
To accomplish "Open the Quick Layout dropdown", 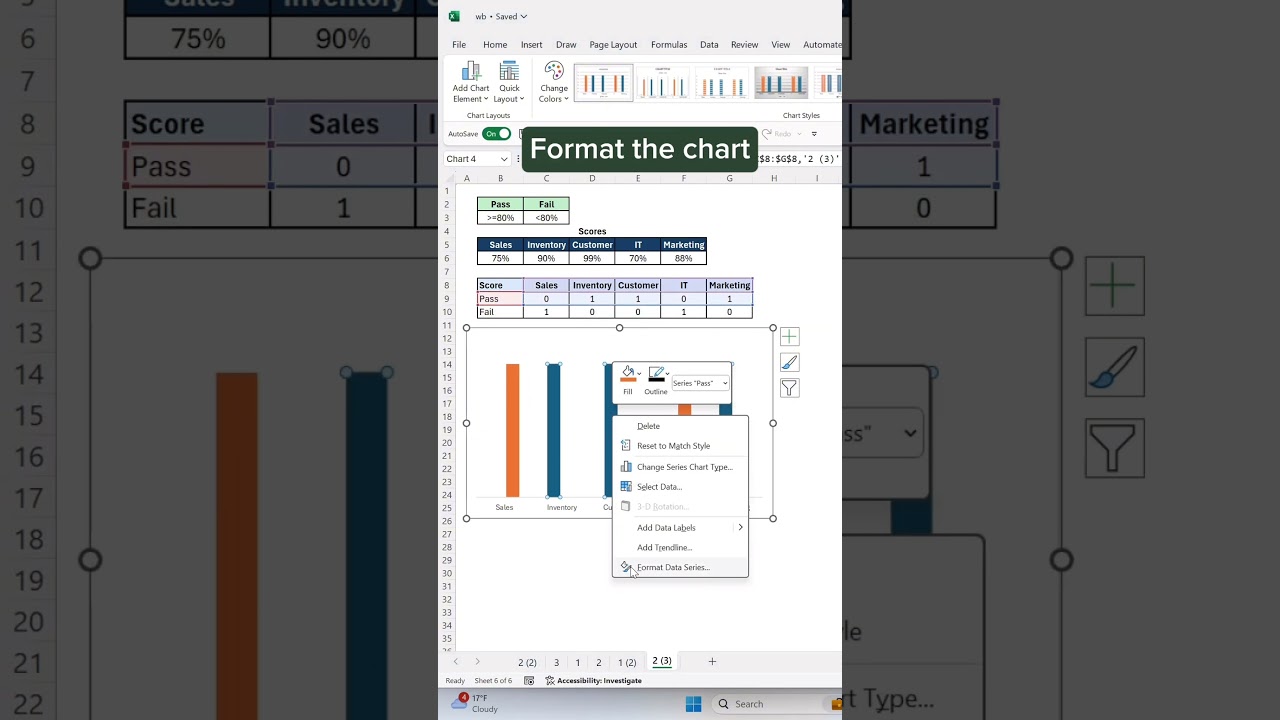I will [509, 82].
